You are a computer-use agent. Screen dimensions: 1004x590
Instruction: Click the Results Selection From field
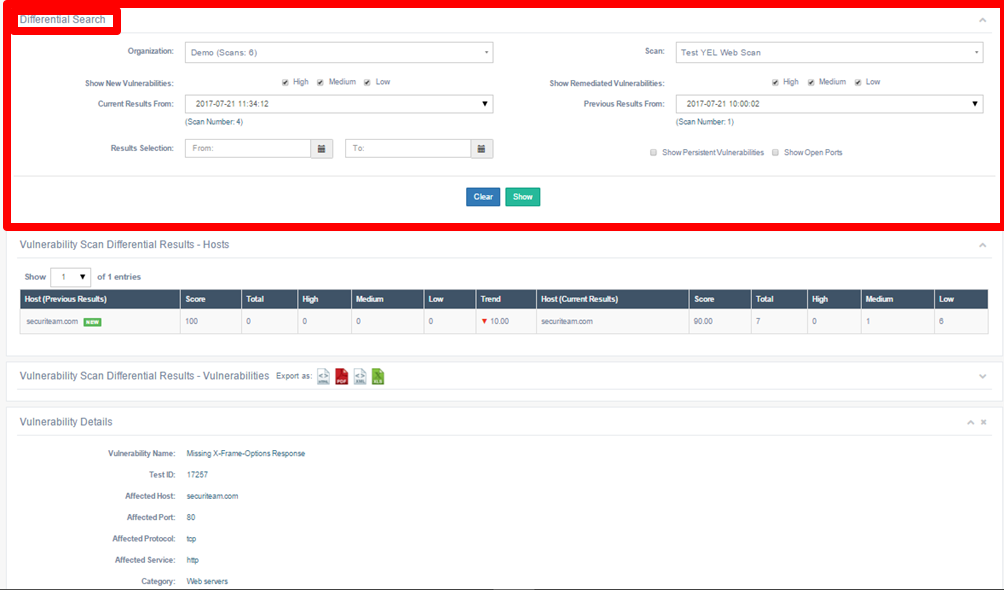point(248,148)
